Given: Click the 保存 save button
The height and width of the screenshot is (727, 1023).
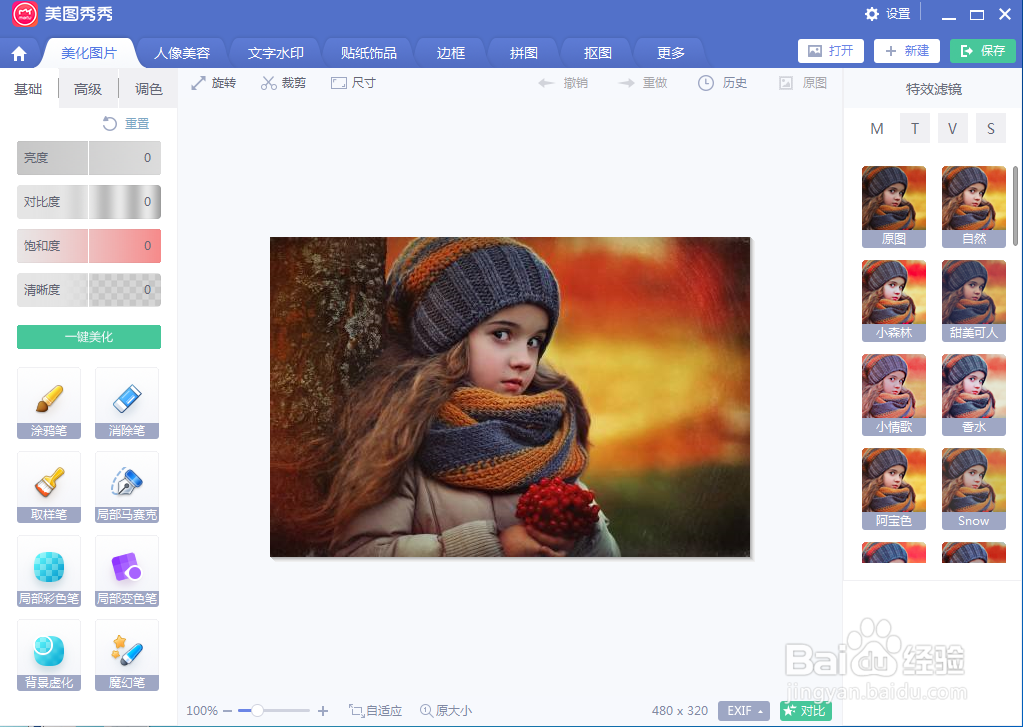Looking at the screenshot, I should 982,50.
